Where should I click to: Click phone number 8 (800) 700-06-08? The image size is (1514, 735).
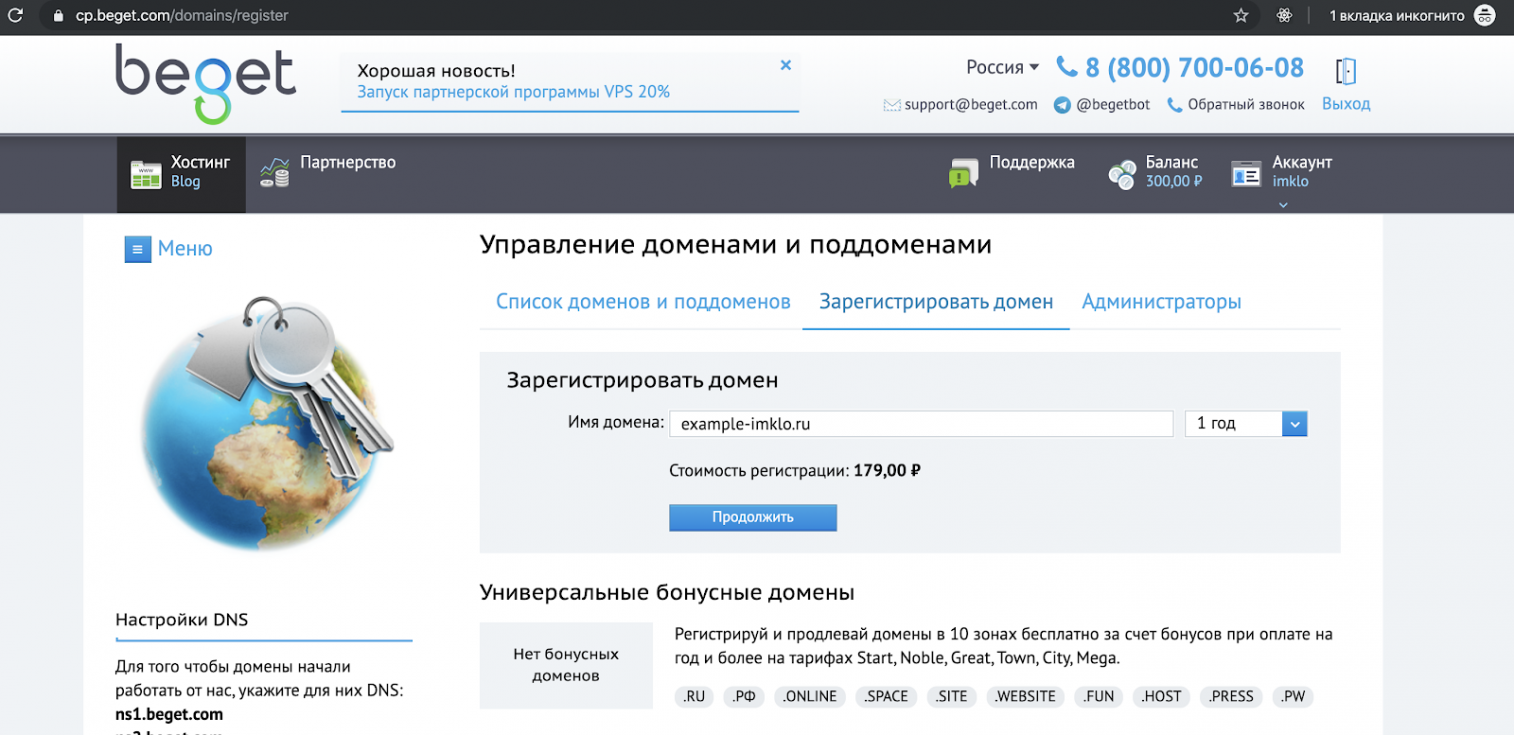pyautogui.click(x=1194, y=68)
